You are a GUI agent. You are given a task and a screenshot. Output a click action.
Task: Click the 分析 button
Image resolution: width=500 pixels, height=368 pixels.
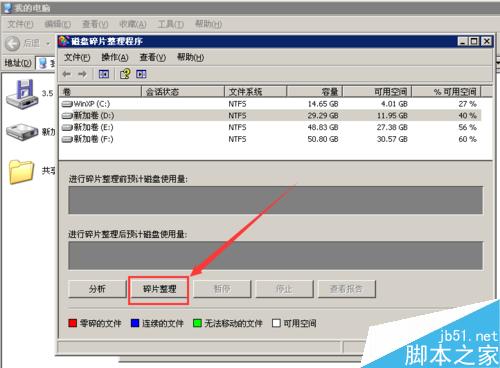point(97,289)
